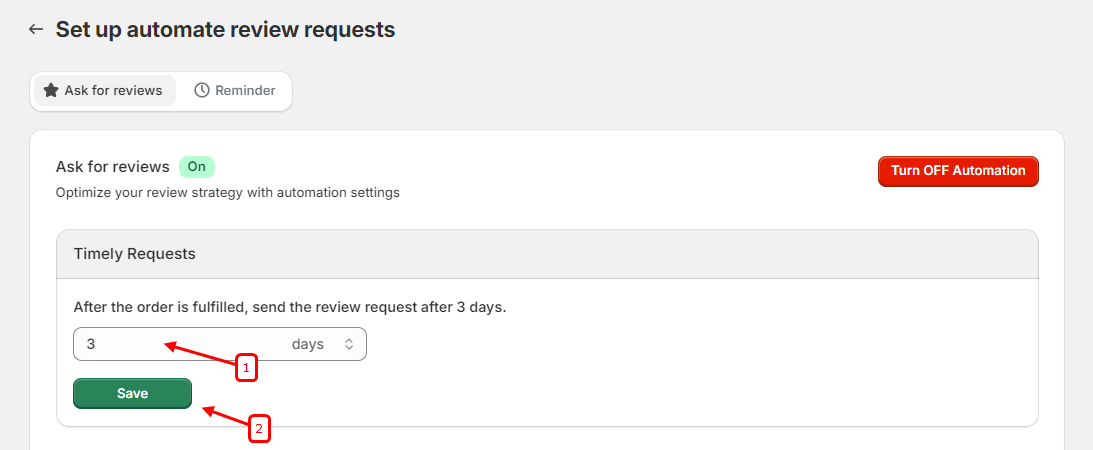
Task: Click the up-down chevron icon in days selector
Action: pyautogui.click(x=349, y=344)
